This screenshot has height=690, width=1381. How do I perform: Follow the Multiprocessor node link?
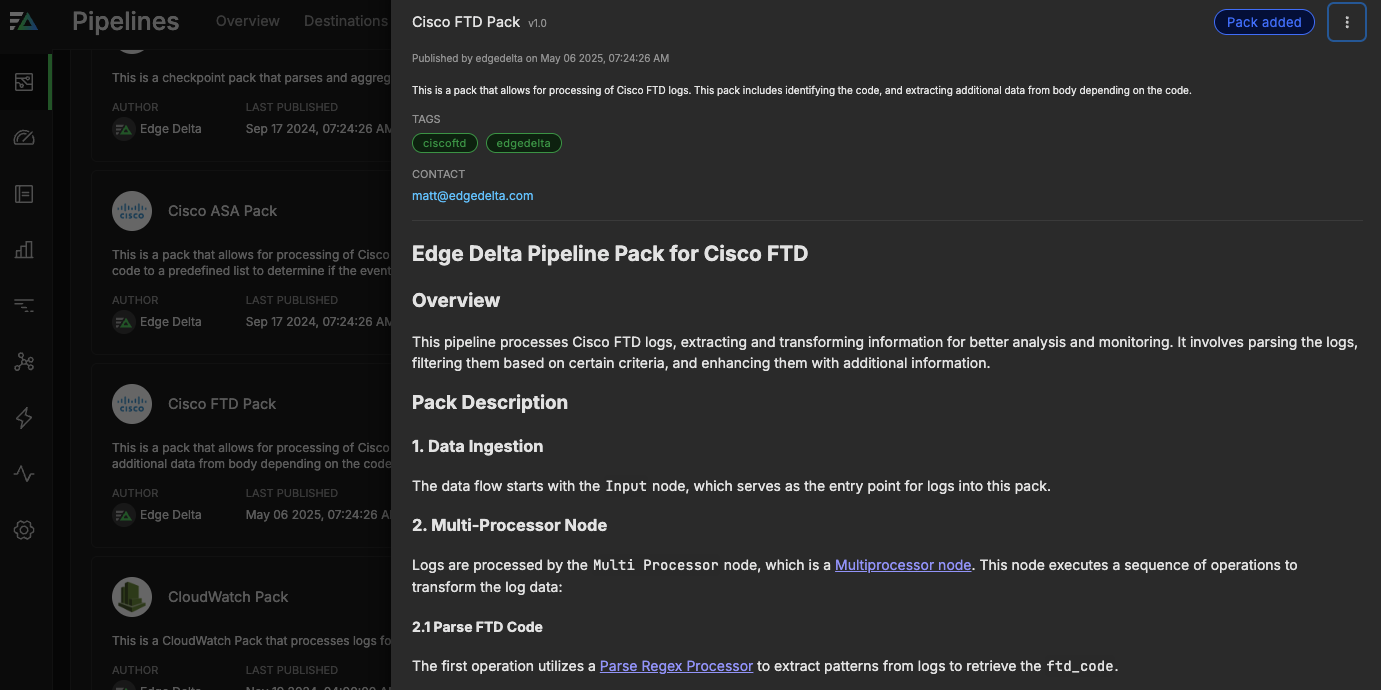(x=903, y=565)
